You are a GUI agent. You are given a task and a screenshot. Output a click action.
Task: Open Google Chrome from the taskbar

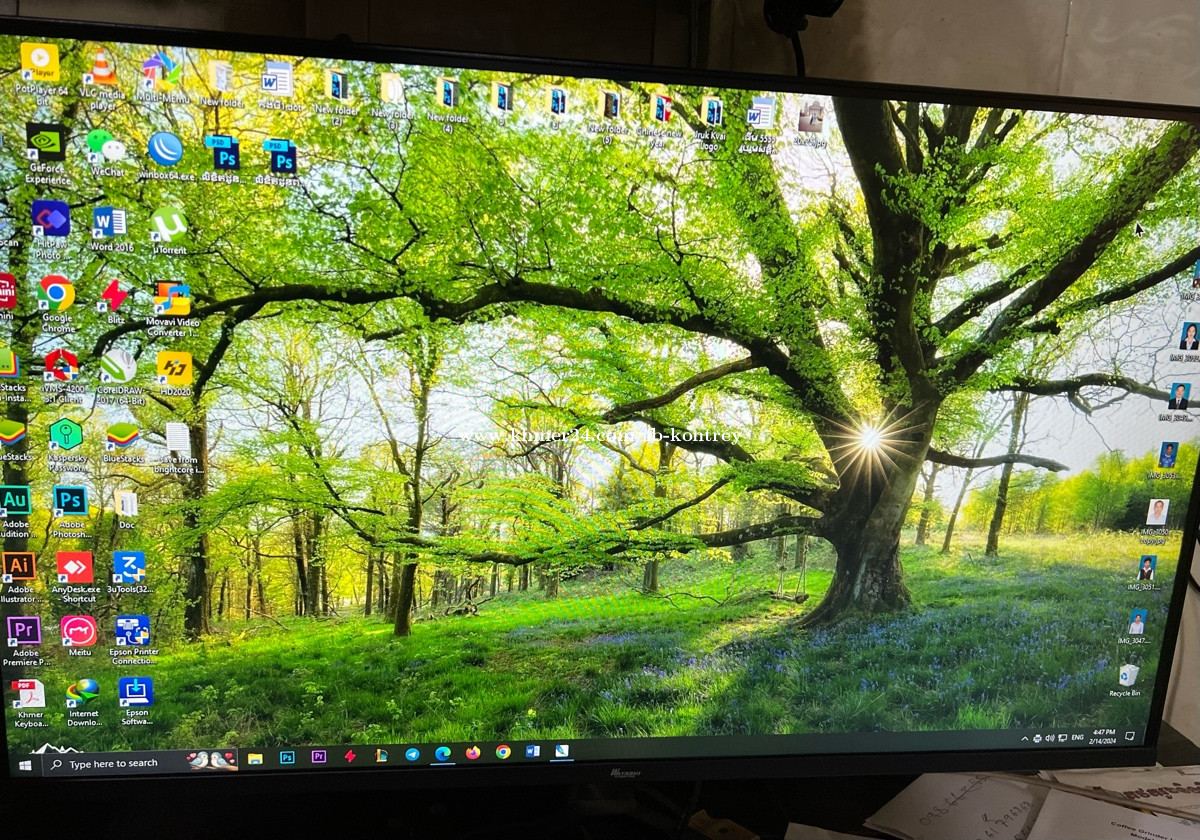tap(502, 752)
